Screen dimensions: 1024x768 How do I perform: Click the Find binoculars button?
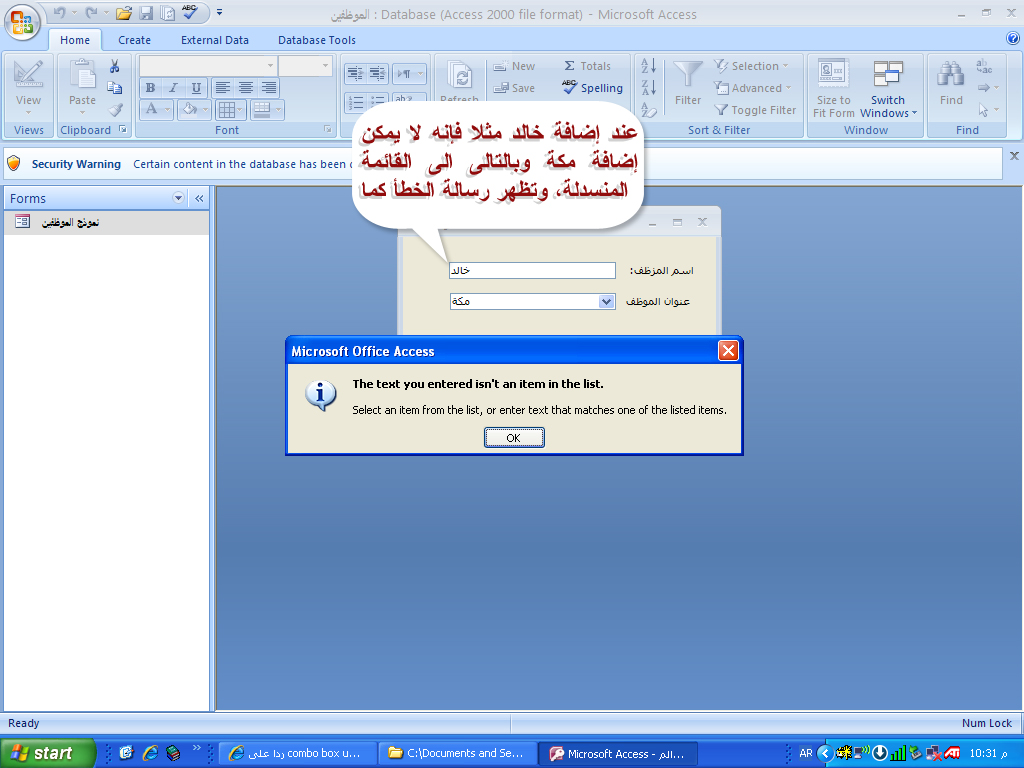click(x=951, y=83)
